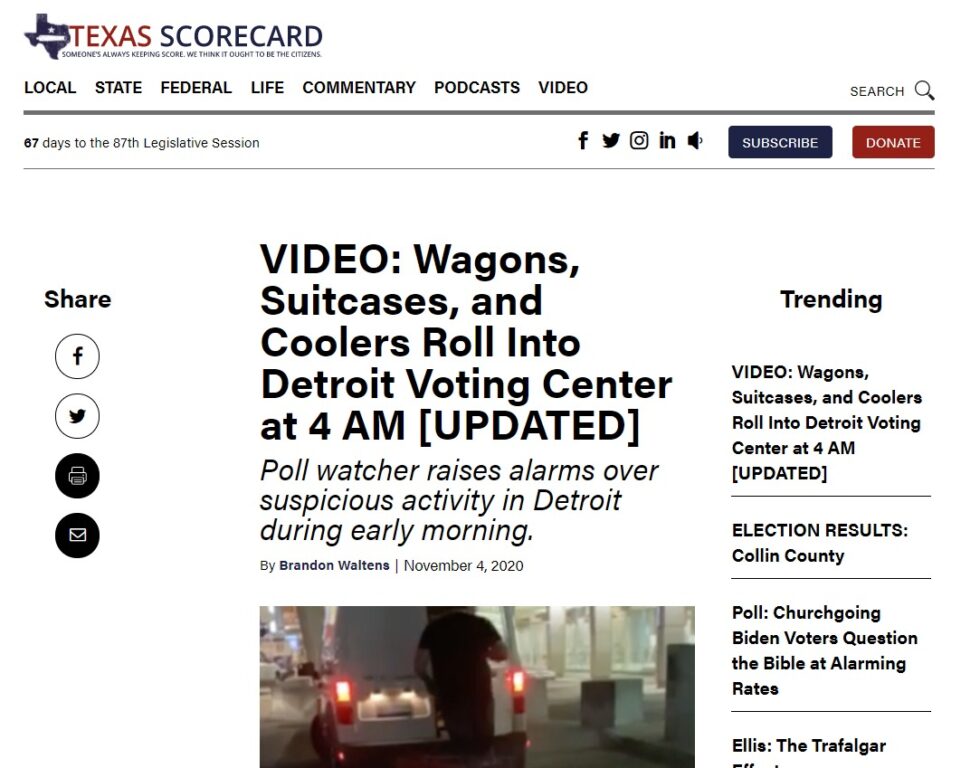The height and width of the screenshot is (768, 961).
Task: Open trending Election Results Collin County
Action: click(819, 542)
